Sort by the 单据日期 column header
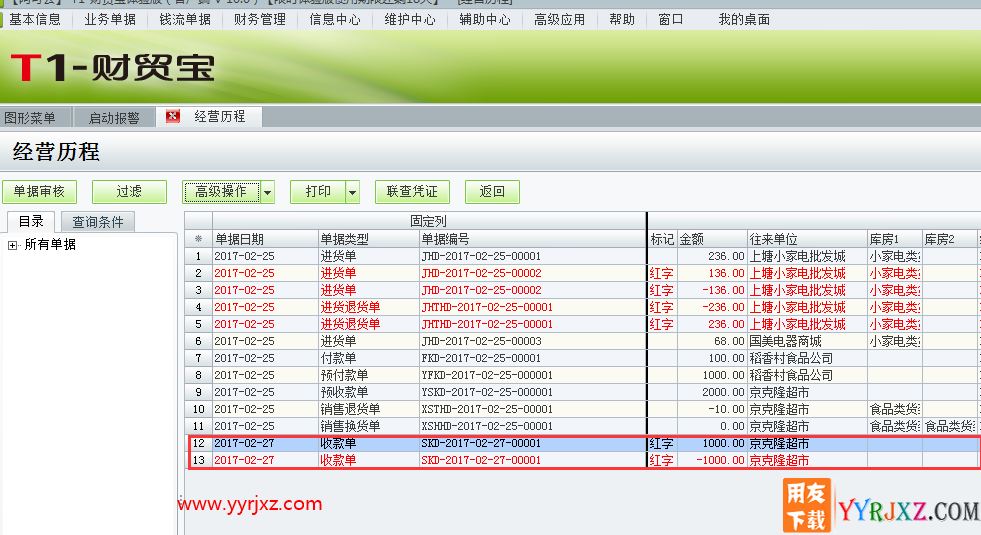Viewport: 981px width, 535px height. click(x=265, y=239)
